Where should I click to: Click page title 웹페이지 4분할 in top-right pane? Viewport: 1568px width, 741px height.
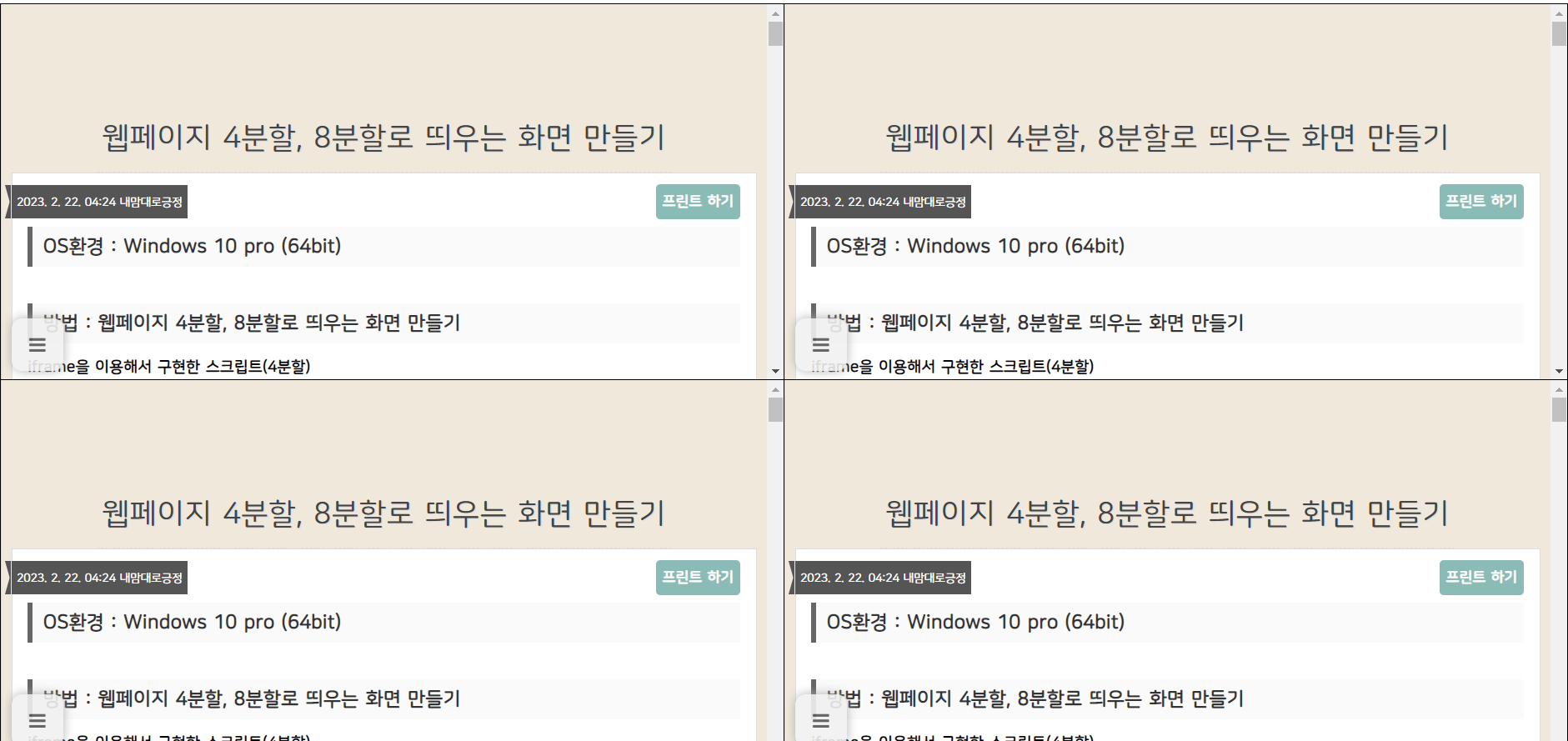coord(1167,138)
